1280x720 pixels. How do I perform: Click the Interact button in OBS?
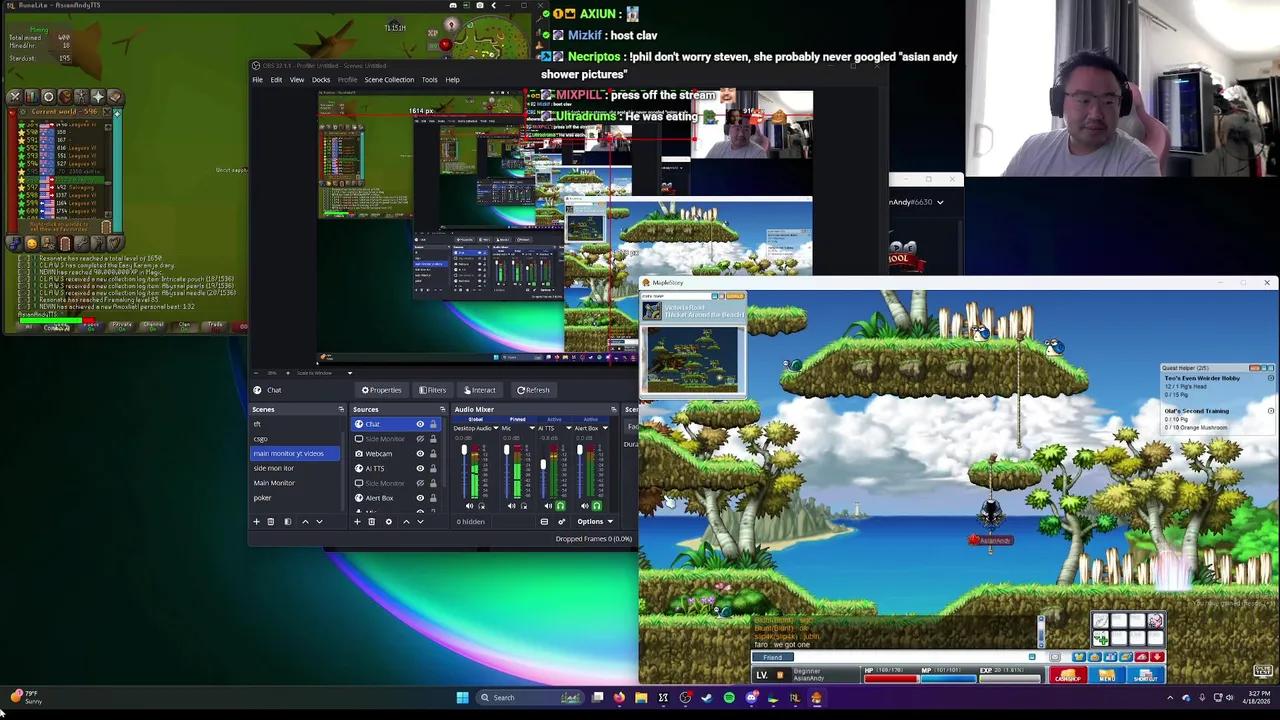point(480,390)
